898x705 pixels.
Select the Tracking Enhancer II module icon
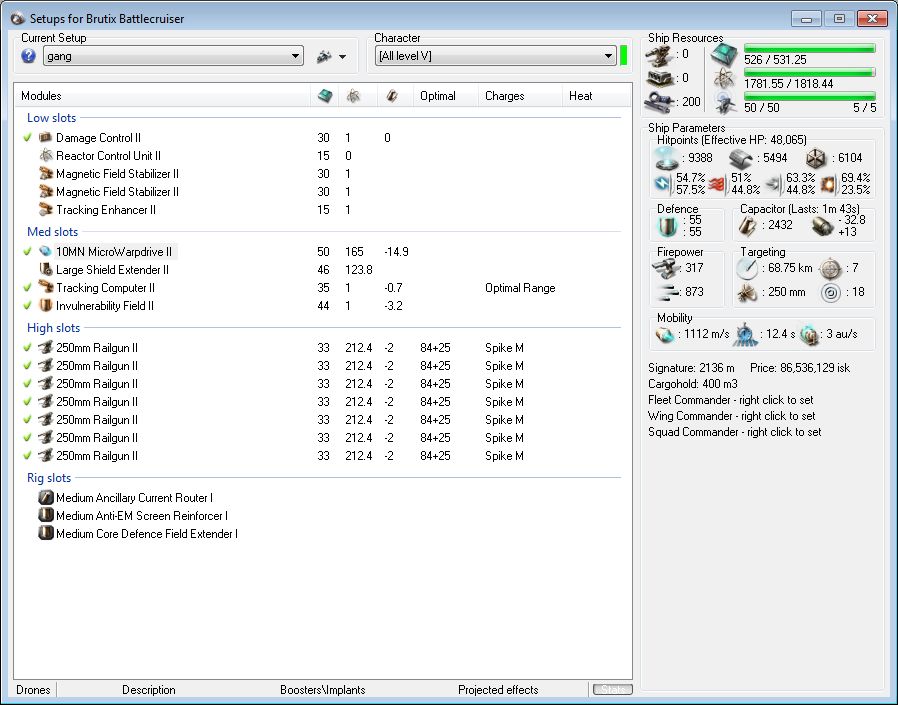coord(45,210)
